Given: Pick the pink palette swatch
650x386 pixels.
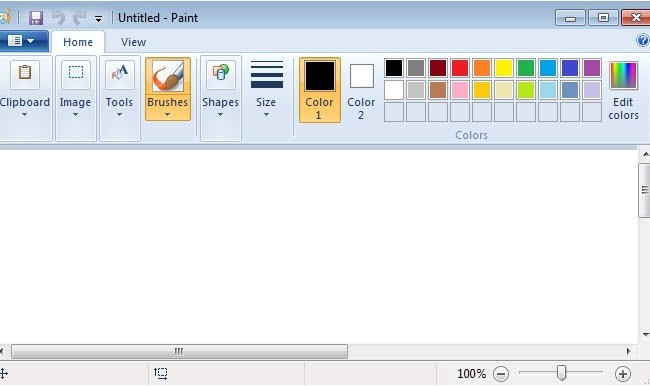Looking at the screenshot, I should click(x=460, y=90).
